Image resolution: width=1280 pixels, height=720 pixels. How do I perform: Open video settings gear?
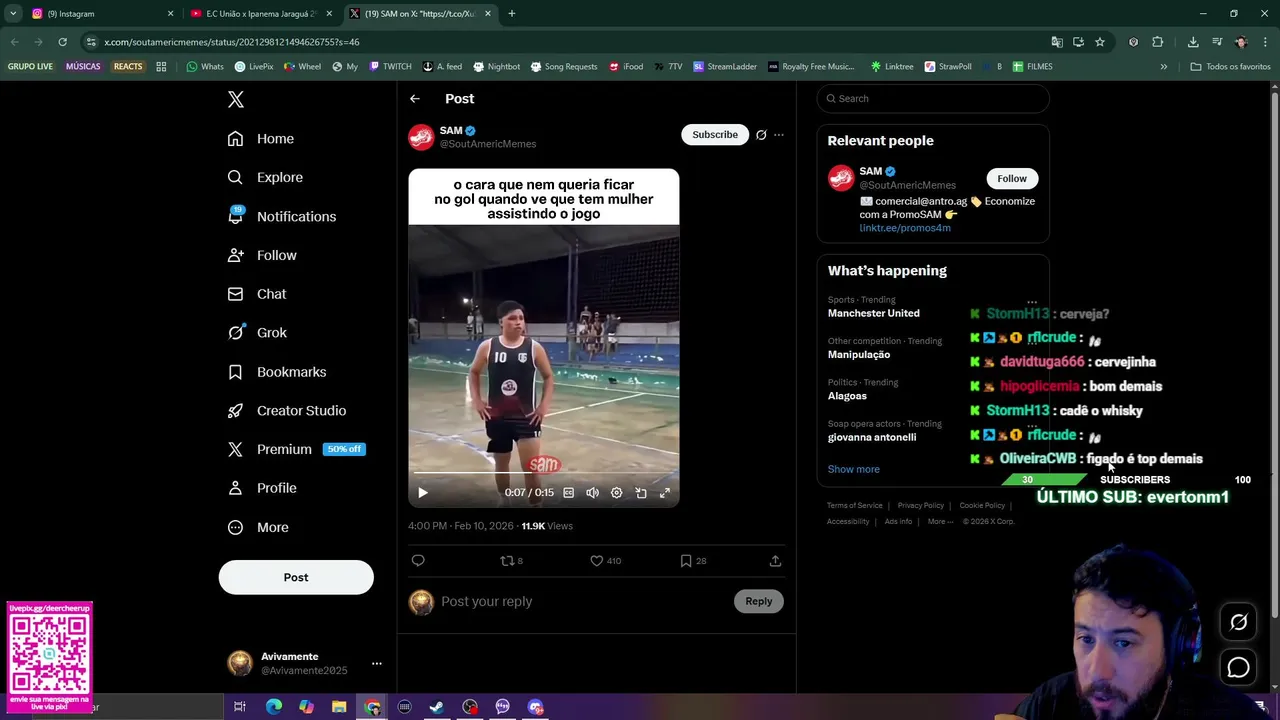point(616,492)
